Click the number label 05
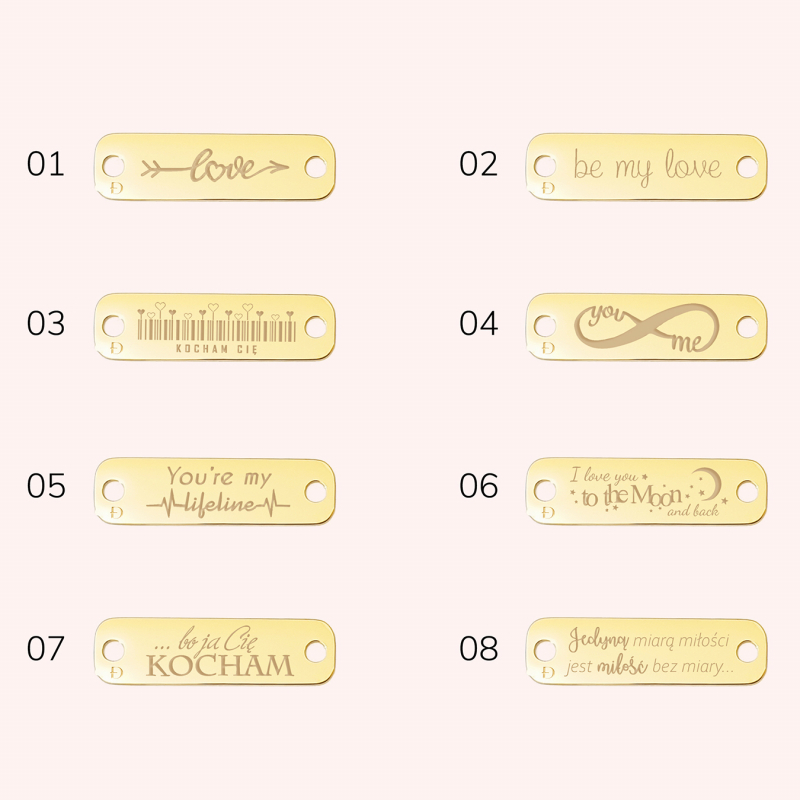Image resolution: width=800 pixels, height=800 pixels. pyautogui.click(x=46, y=486)
